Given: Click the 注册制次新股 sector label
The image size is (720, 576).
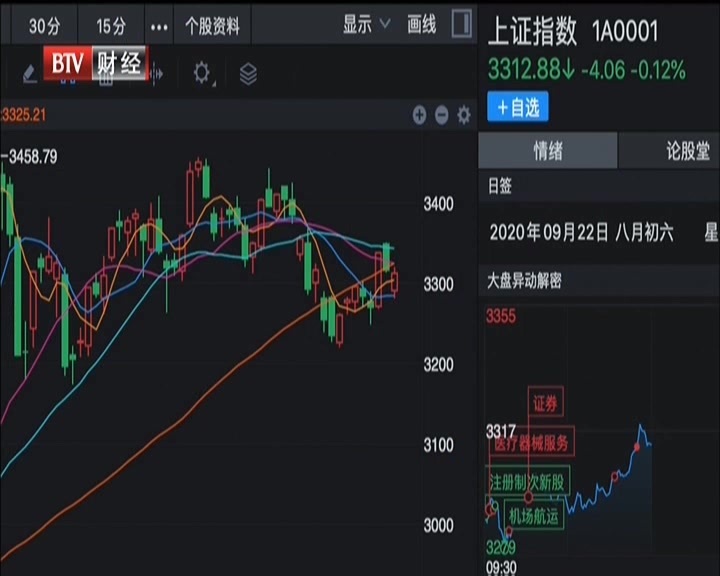Looking at the screenshot, I should click(x=527, y=482).
